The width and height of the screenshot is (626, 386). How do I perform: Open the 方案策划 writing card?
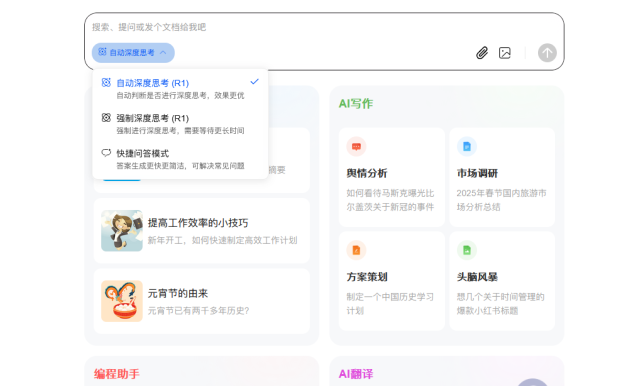(392, 281)
